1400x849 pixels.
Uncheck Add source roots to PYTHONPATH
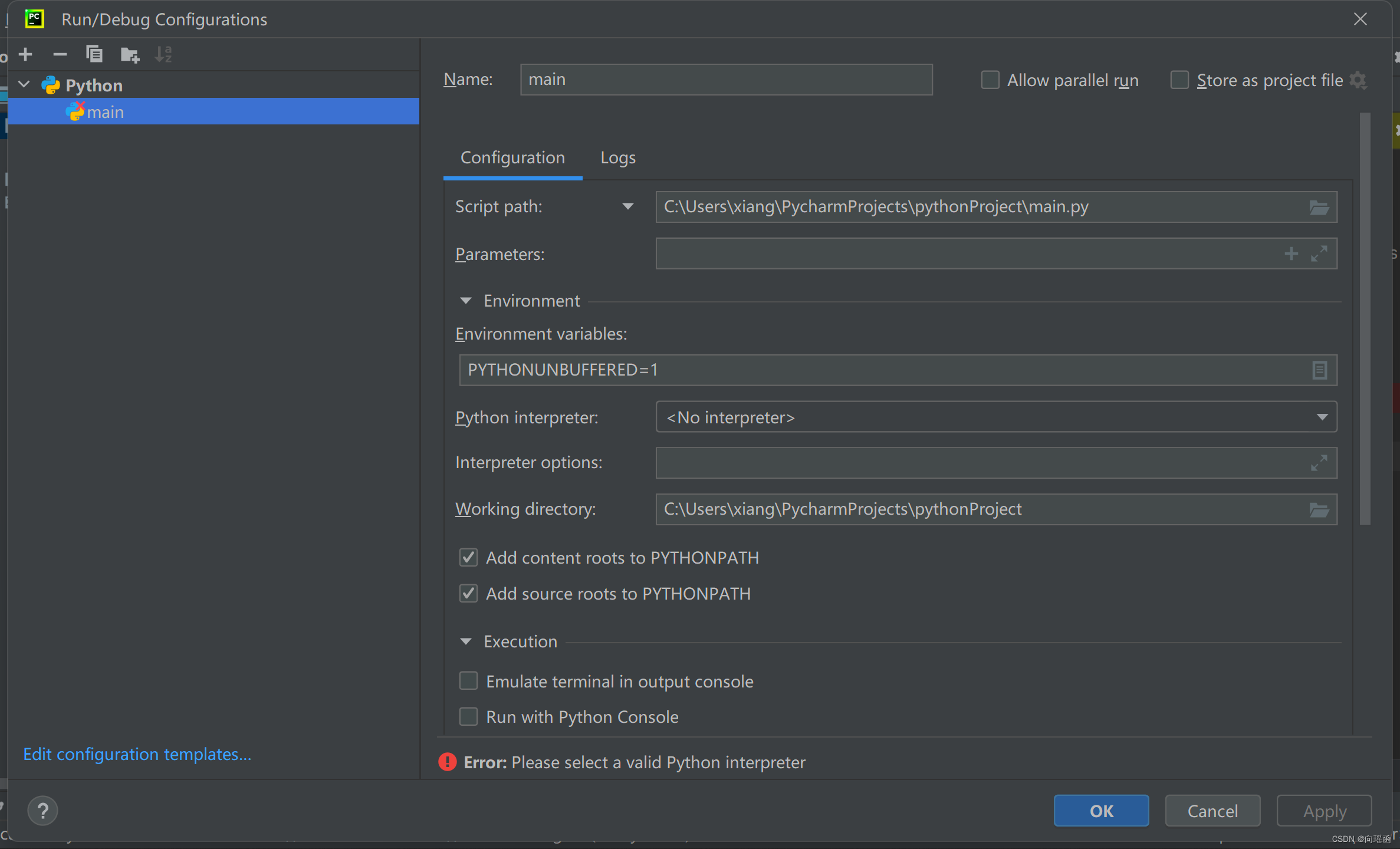[x=468, y=593]
